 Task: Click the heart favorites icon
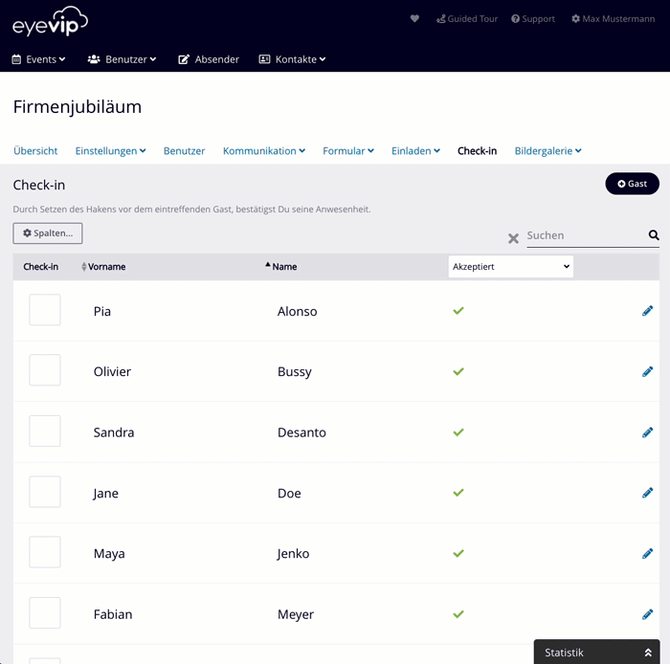click(x=415, y=19)
